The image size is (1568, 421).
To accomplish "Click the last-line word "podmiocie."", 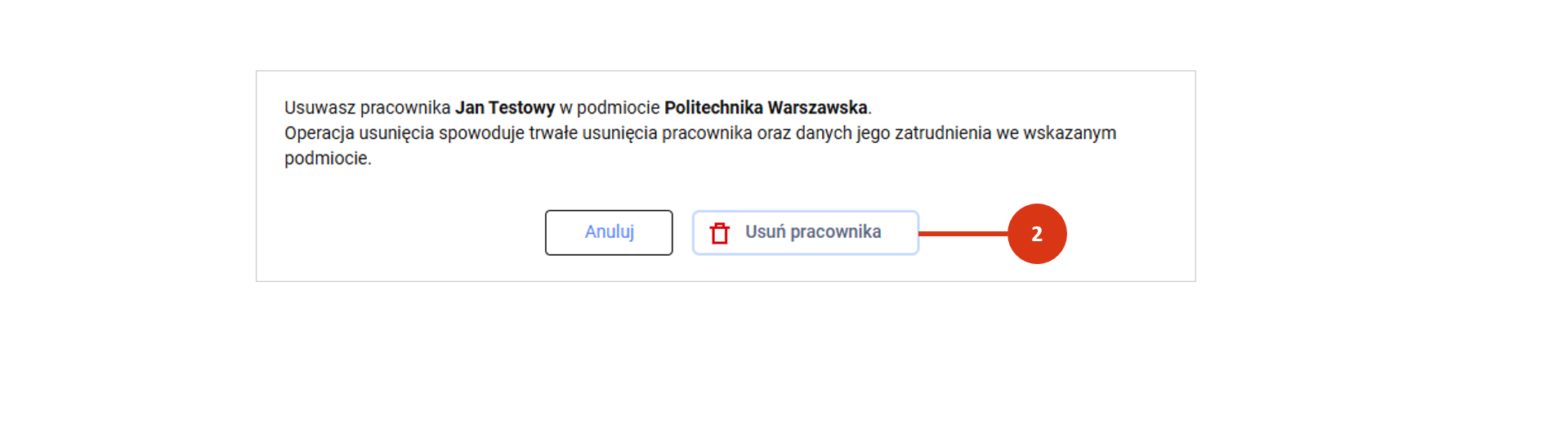I will tap(328, 159).
